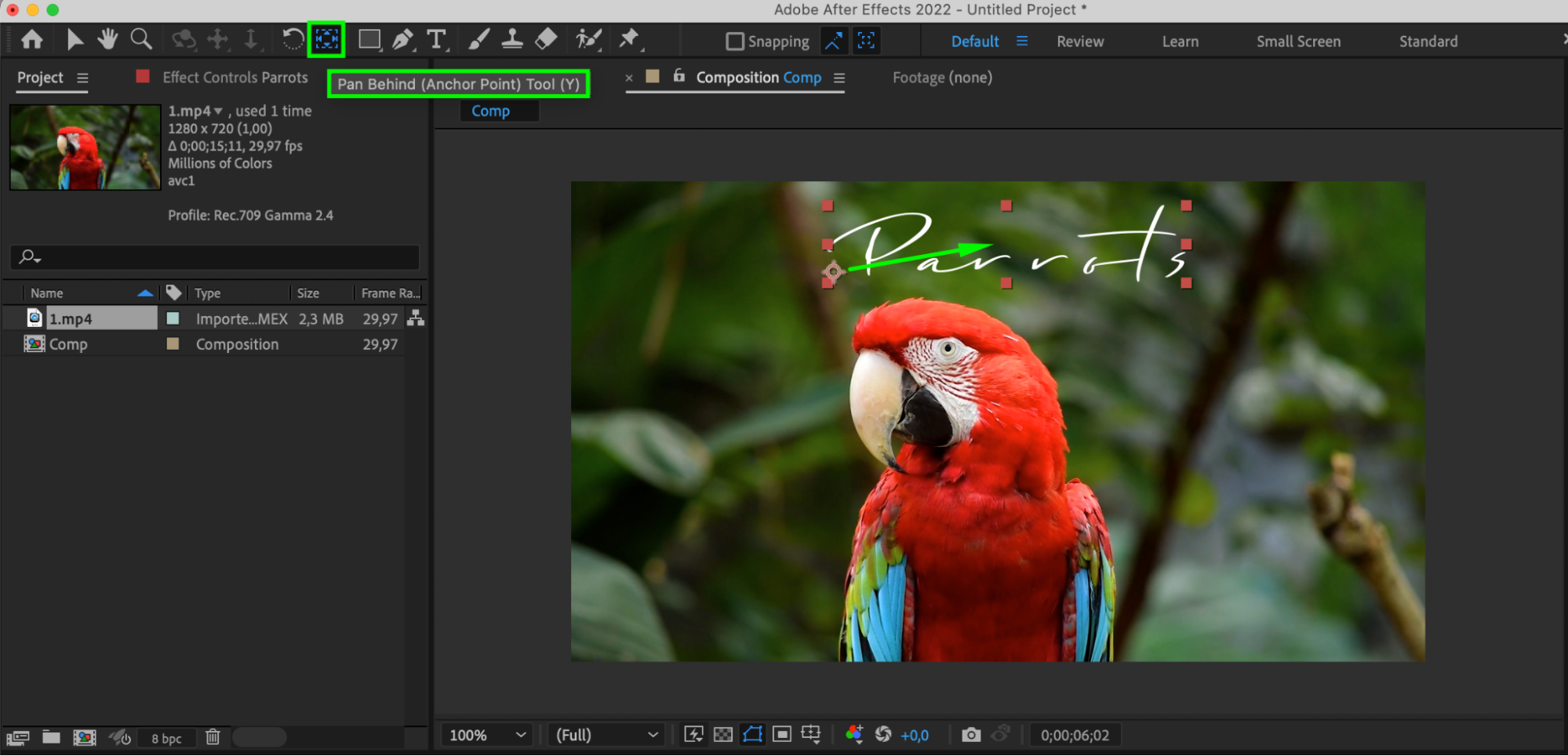The image size is (1568, 756).
Task: Toggle mask and shape path visibility
Action: (x=752, y=735)
